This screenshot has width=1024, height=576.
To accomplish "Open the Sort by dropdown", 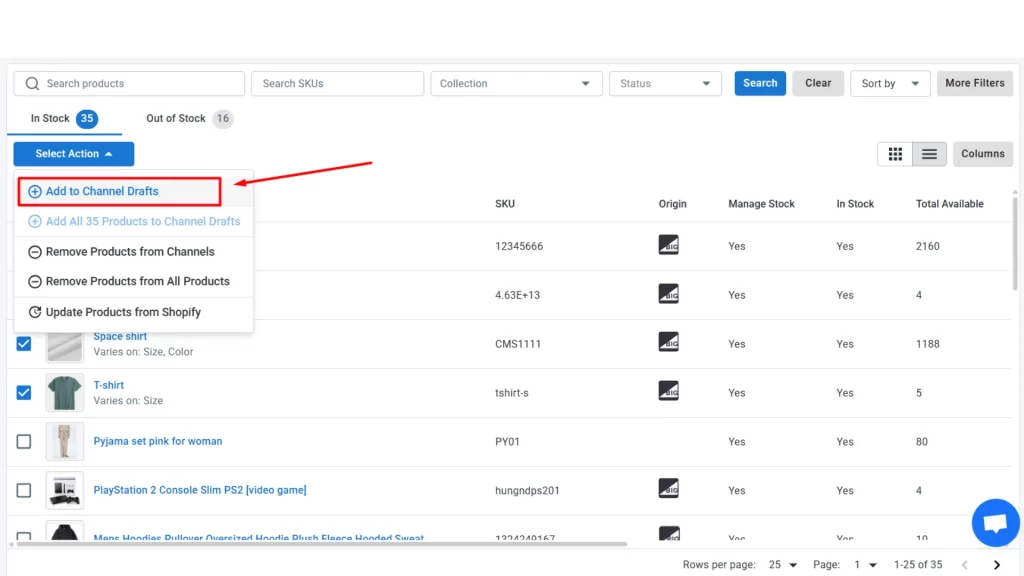I will click(890, 84).
